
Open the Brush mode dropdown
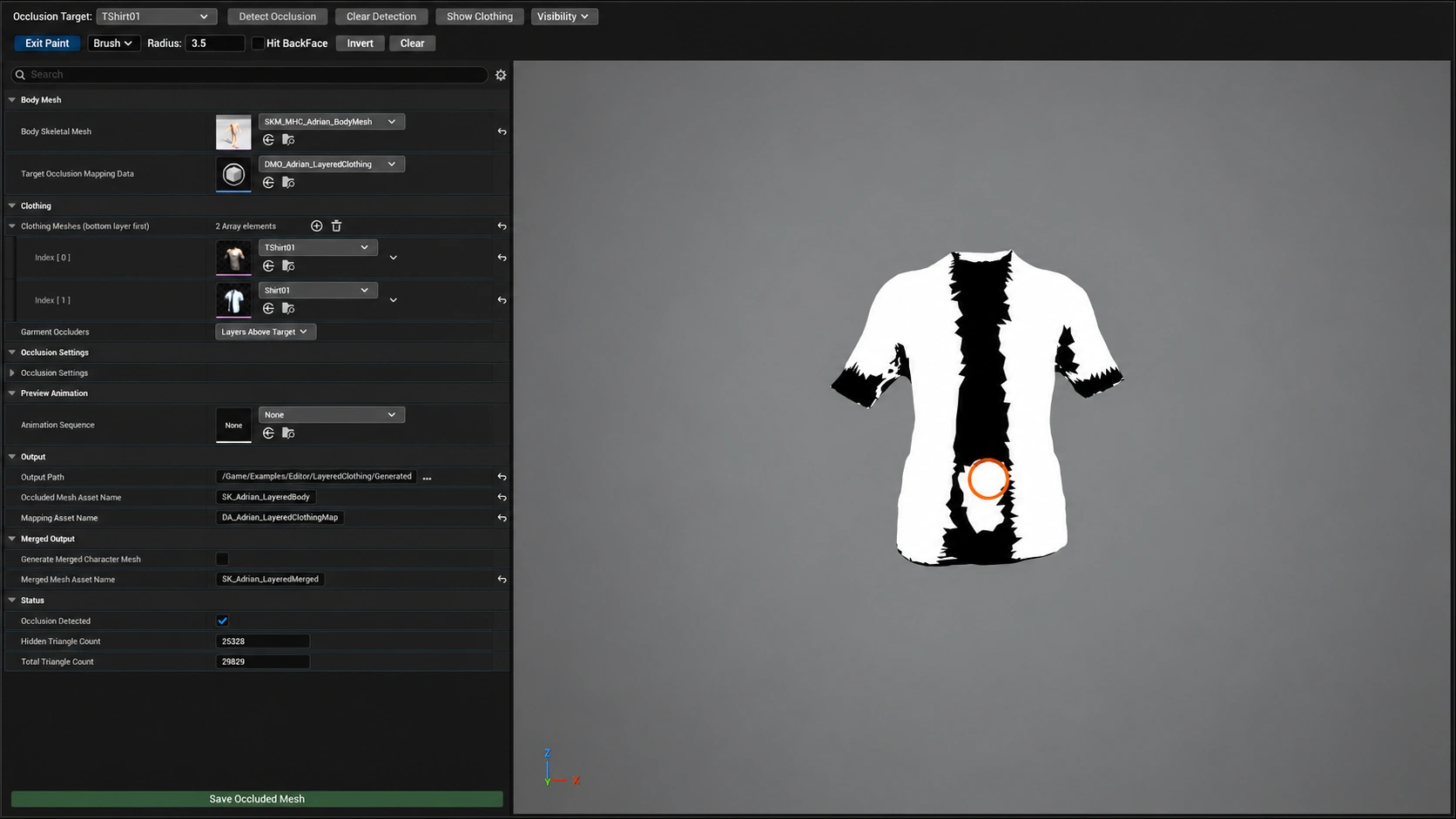(x=114, y=44)
